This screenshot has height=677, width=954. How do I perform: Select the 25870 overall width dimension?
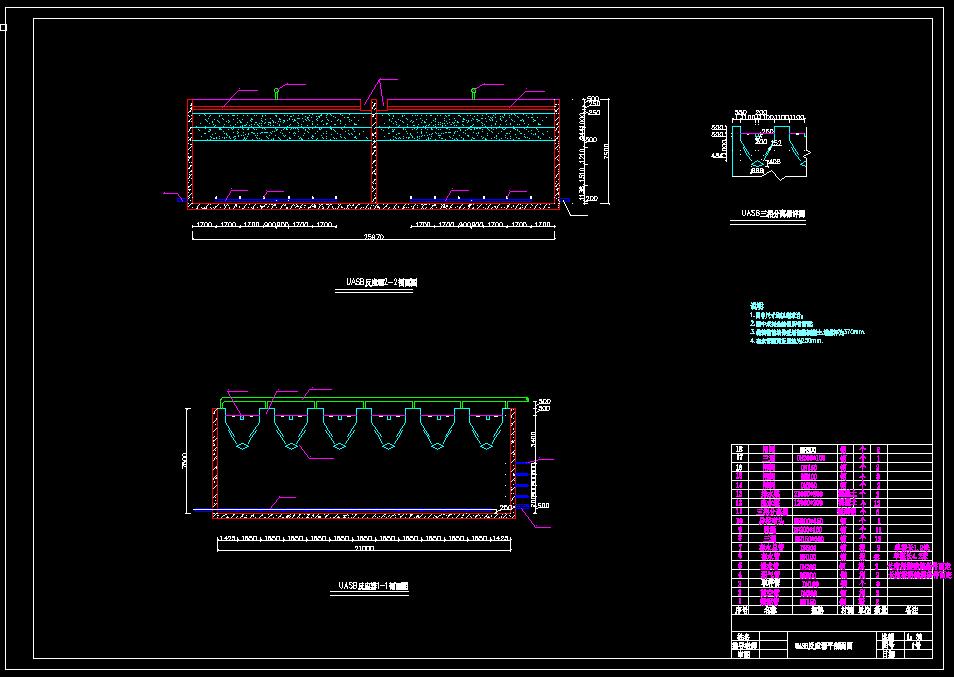[x=375, y=236]
